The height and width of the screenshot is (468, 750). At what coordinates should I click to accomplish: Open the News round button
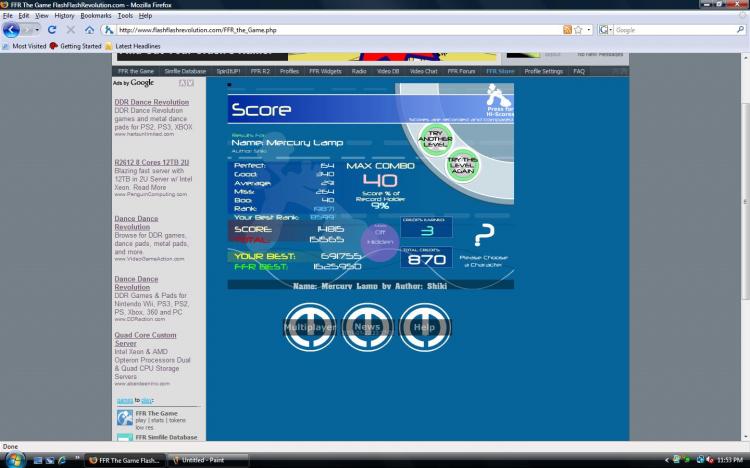pyautogui.click(x=367, y=327)
